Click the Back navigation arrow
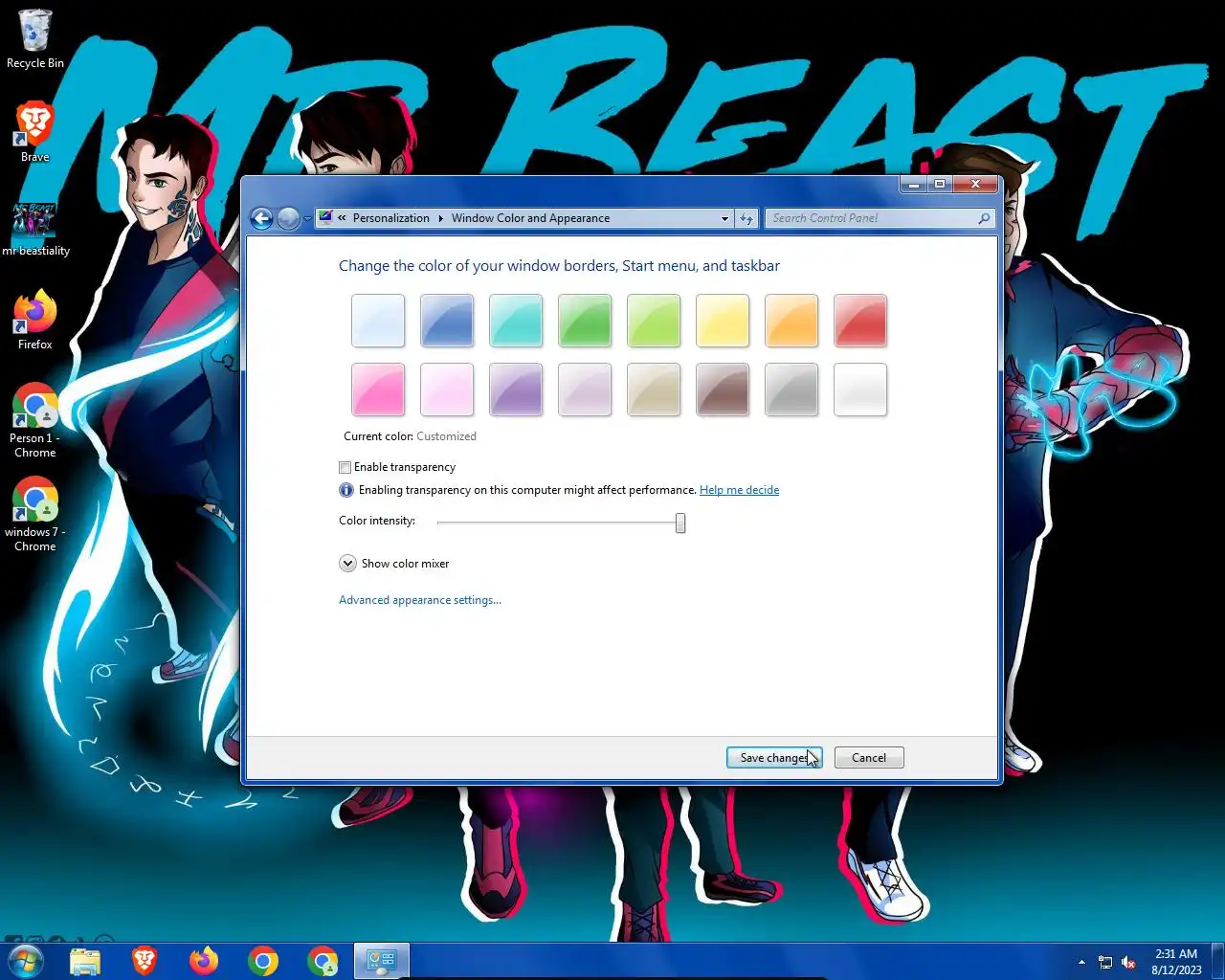The width and height of the screenshot is (1225, 980). point(261,218)
